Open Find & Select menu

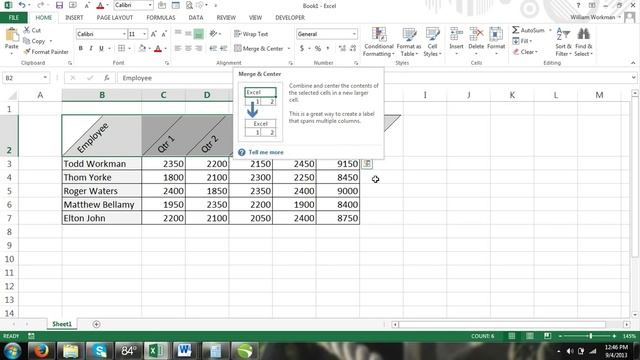coord(583,42)
